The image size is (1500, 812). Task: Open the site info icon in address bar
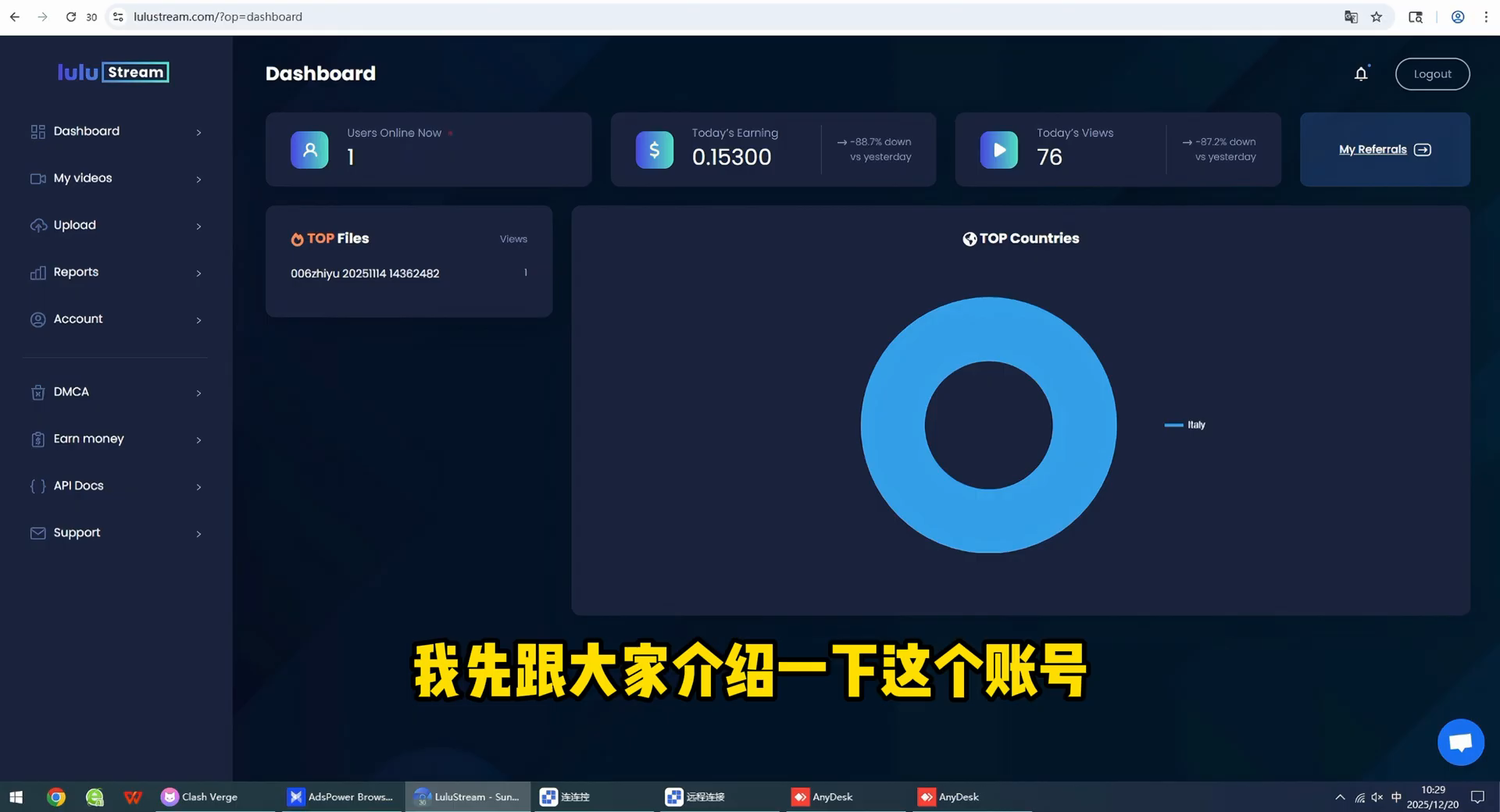coord(118,16)
